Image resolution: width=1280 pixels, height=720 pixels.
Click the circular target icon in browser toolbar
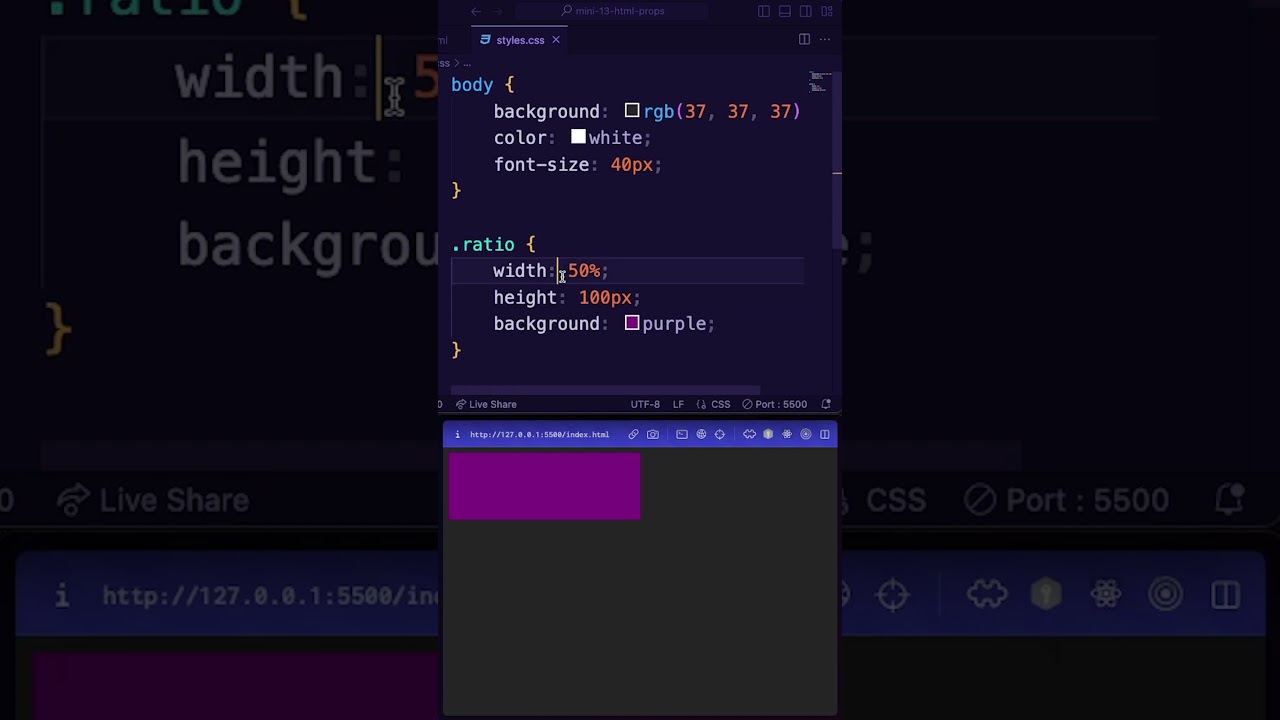point(806,434)
